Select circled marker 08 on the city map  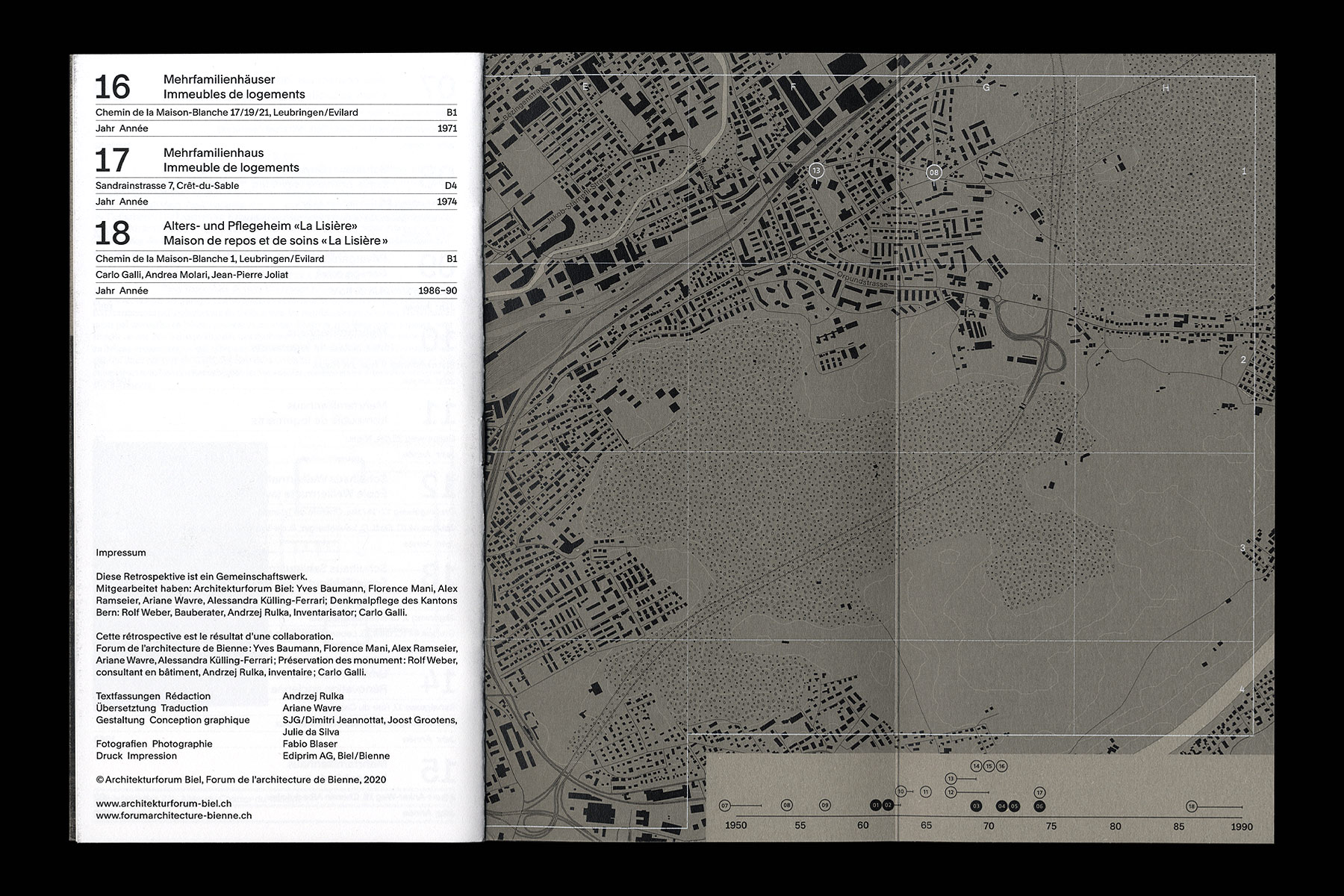coord(933,172)
